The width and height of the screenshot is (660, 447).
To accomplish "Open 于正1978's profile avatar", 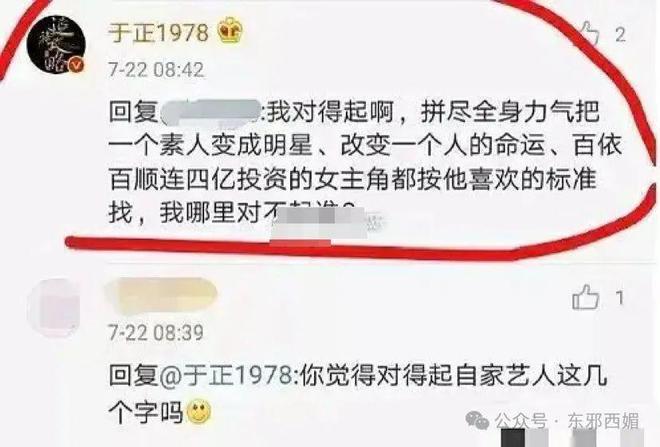I will tap(56, 45).
